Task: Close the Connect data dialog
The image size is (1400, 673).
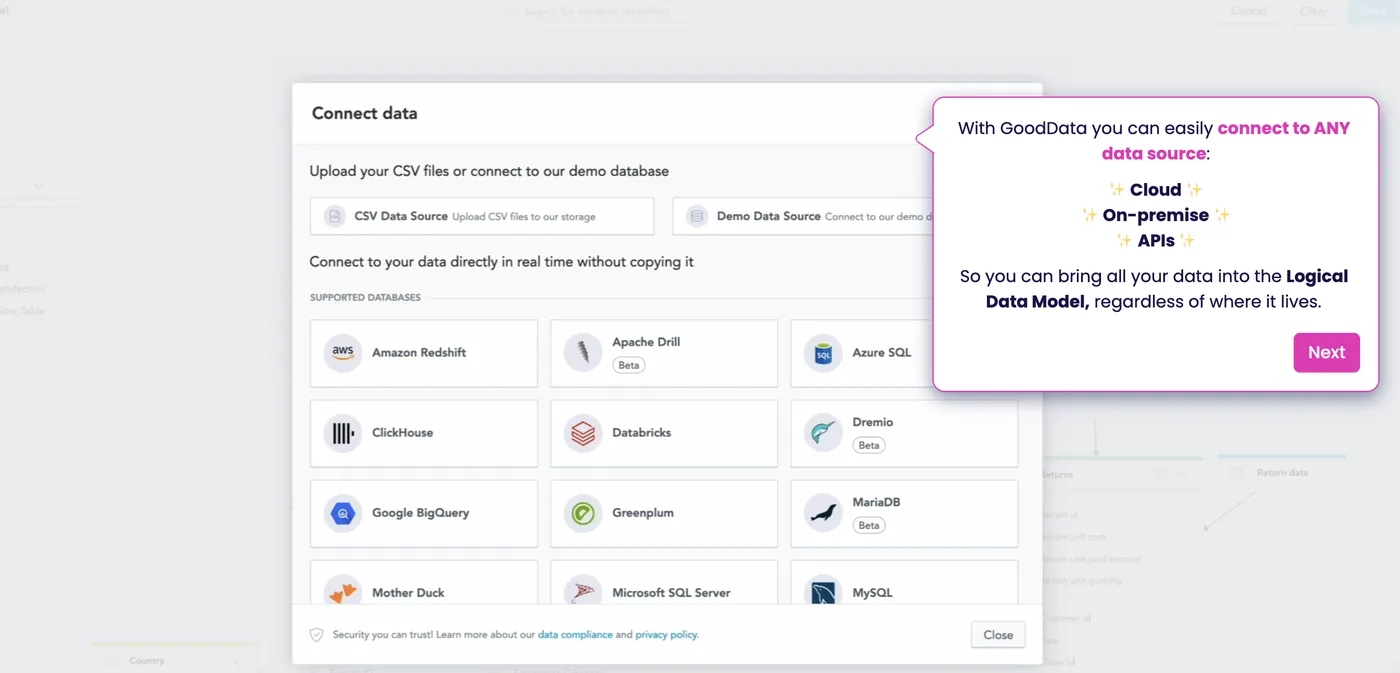Action: point(998,634)
